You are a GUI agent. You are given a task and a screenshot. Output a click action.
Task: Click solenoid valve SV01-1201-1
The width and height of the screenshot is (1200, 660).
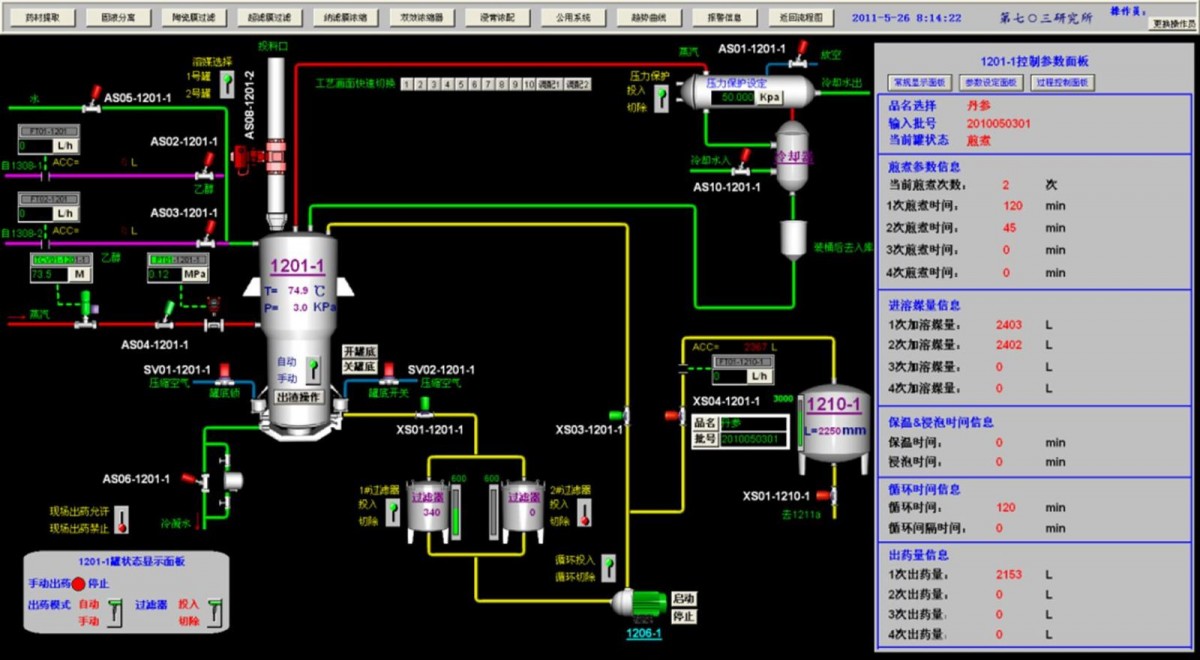226,375
